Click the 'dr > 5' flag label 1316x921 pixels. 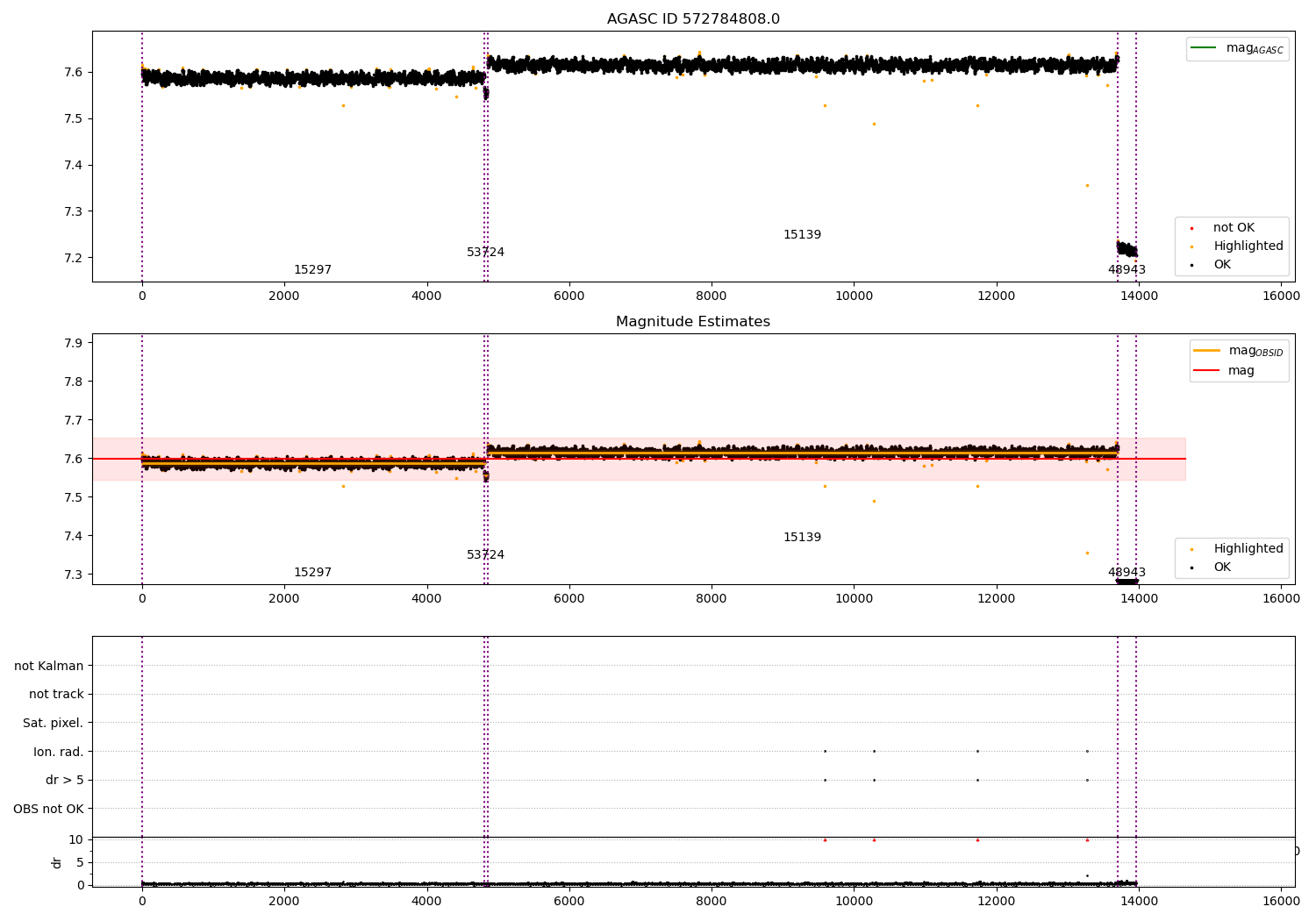[x=65, y=780]
